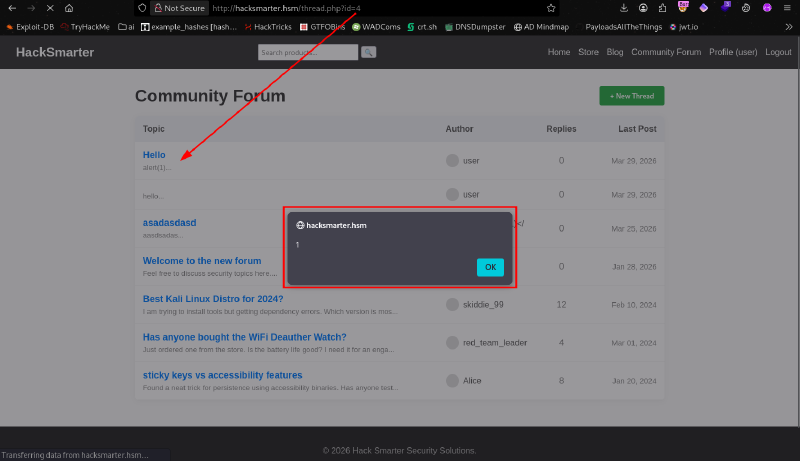
Task: Show more bookmarks chevron
Action: (789, 27)
